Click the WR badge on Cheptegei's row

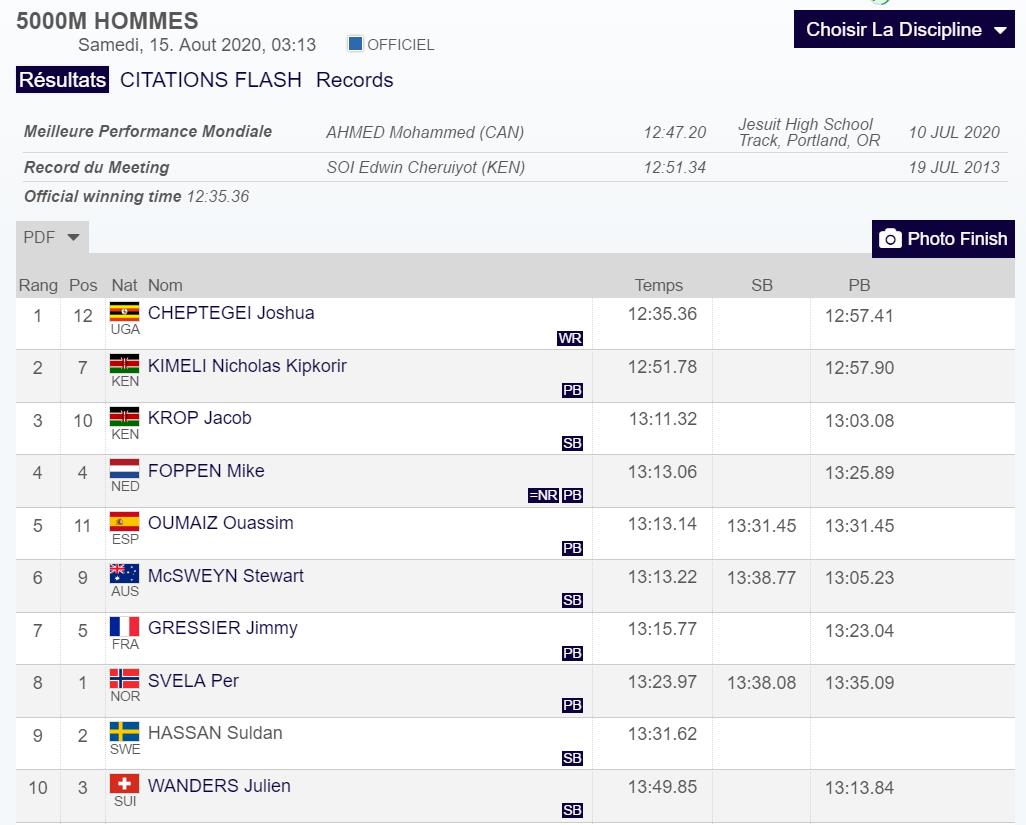(x=570, y=339)
